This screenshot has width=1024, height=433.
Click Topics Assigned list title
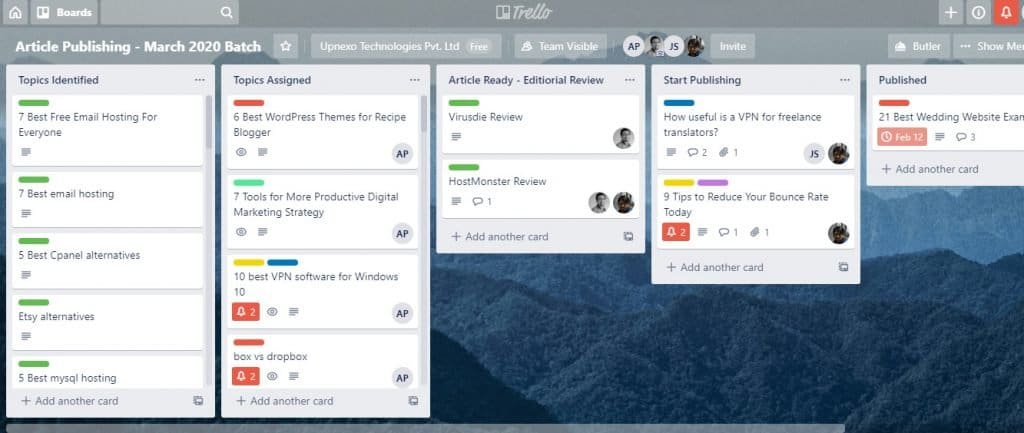[272, 80]
